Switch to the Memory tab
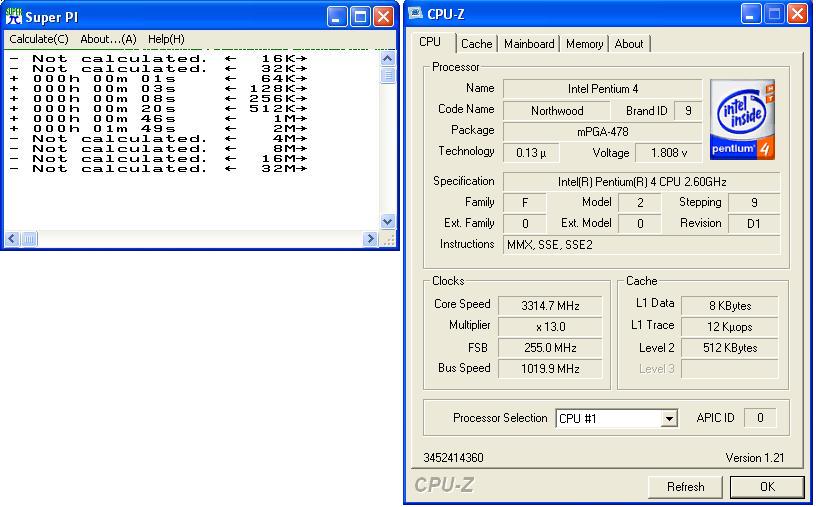816x507 pixels. (x=584, y=44)
